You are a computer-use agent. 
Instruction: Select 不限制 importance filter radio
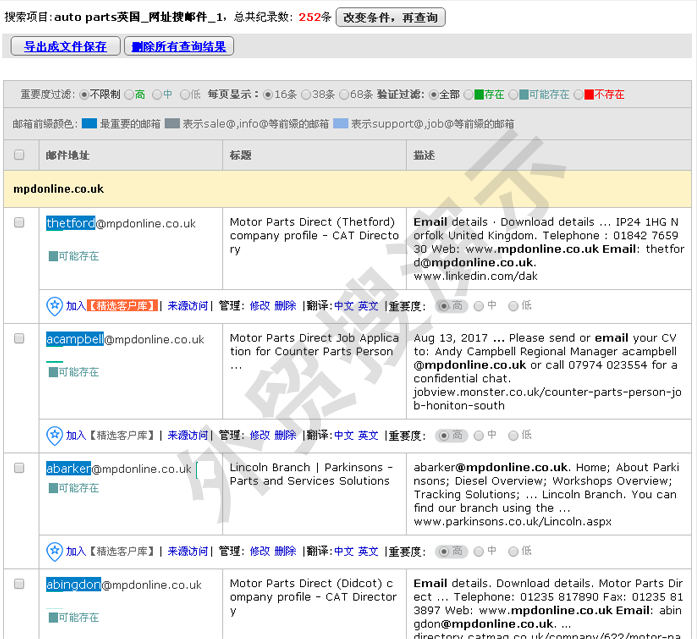(x=84, y=95)
